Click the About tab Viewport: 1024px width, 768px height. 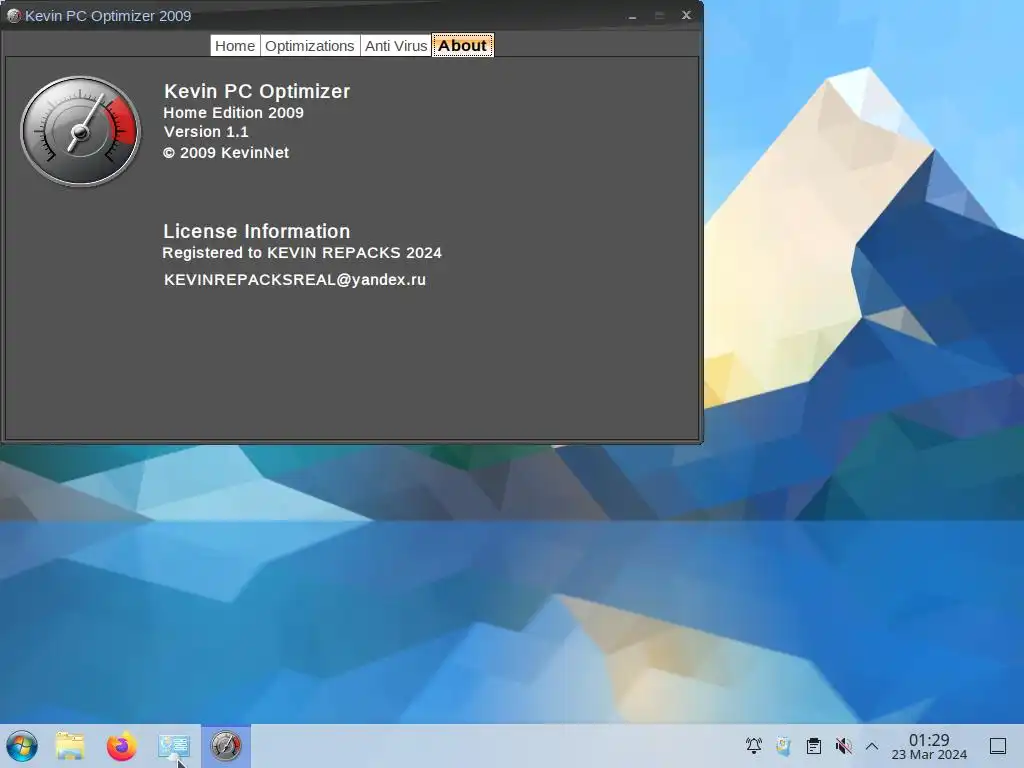point(462,46)
